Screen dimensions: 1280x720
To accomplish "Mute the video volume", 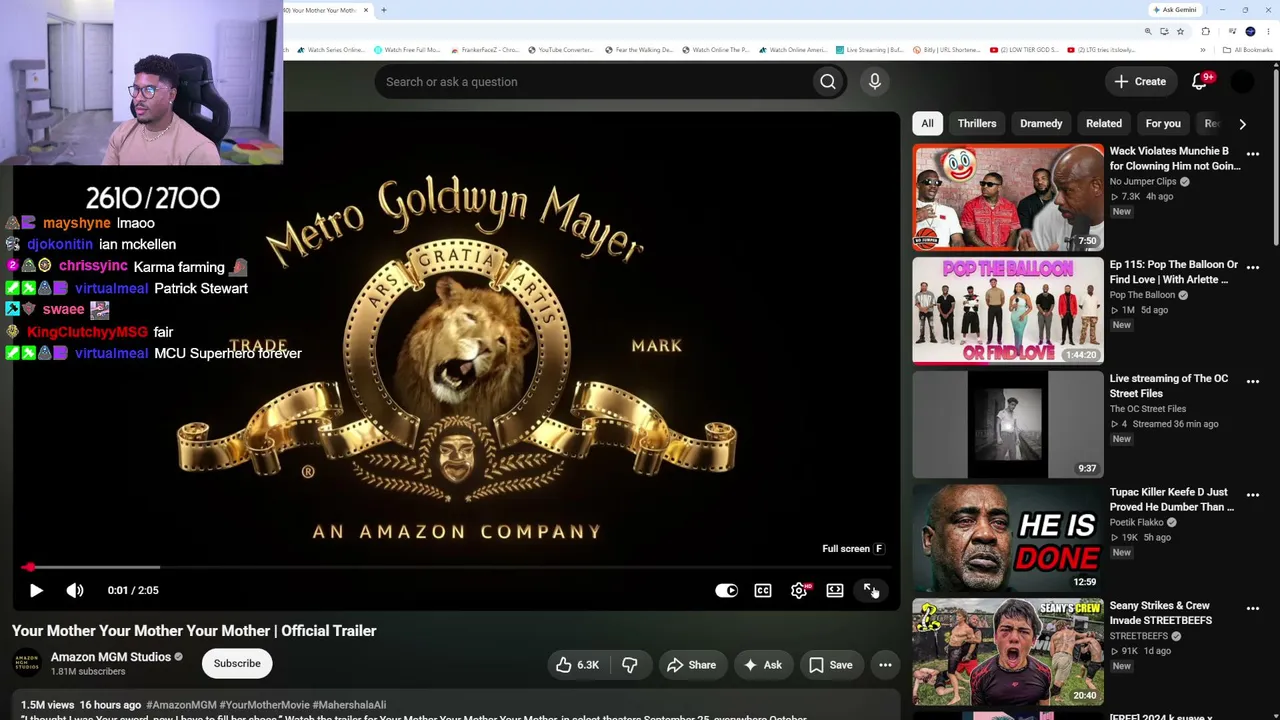I will pos(75,590).
